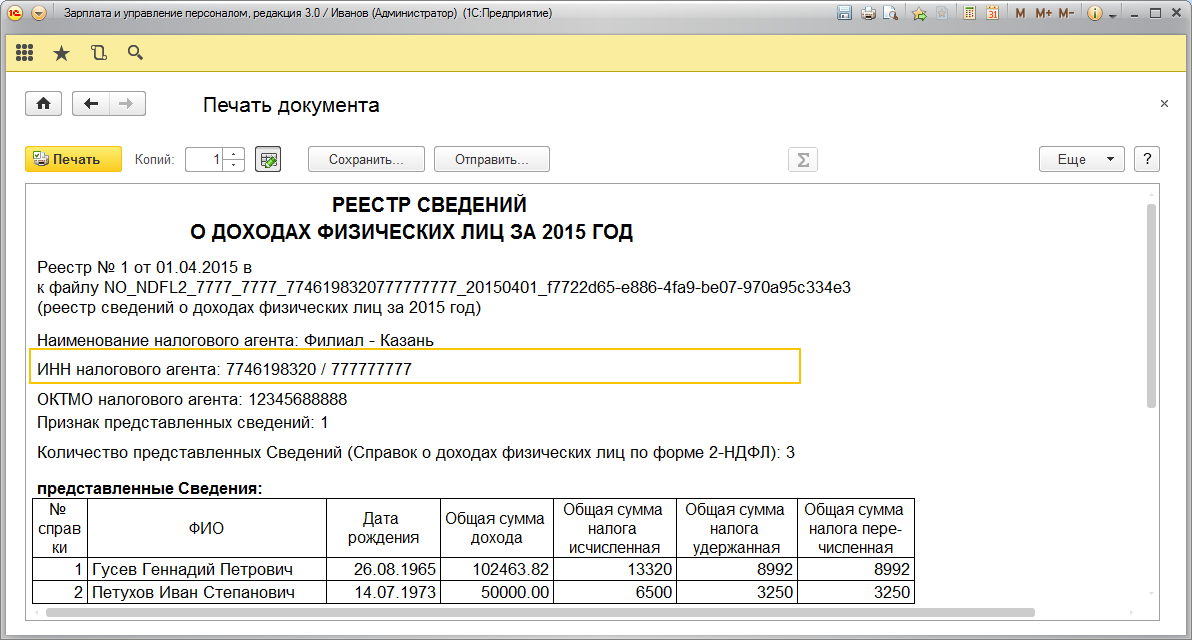Toggle document editing mode icon

268,159
